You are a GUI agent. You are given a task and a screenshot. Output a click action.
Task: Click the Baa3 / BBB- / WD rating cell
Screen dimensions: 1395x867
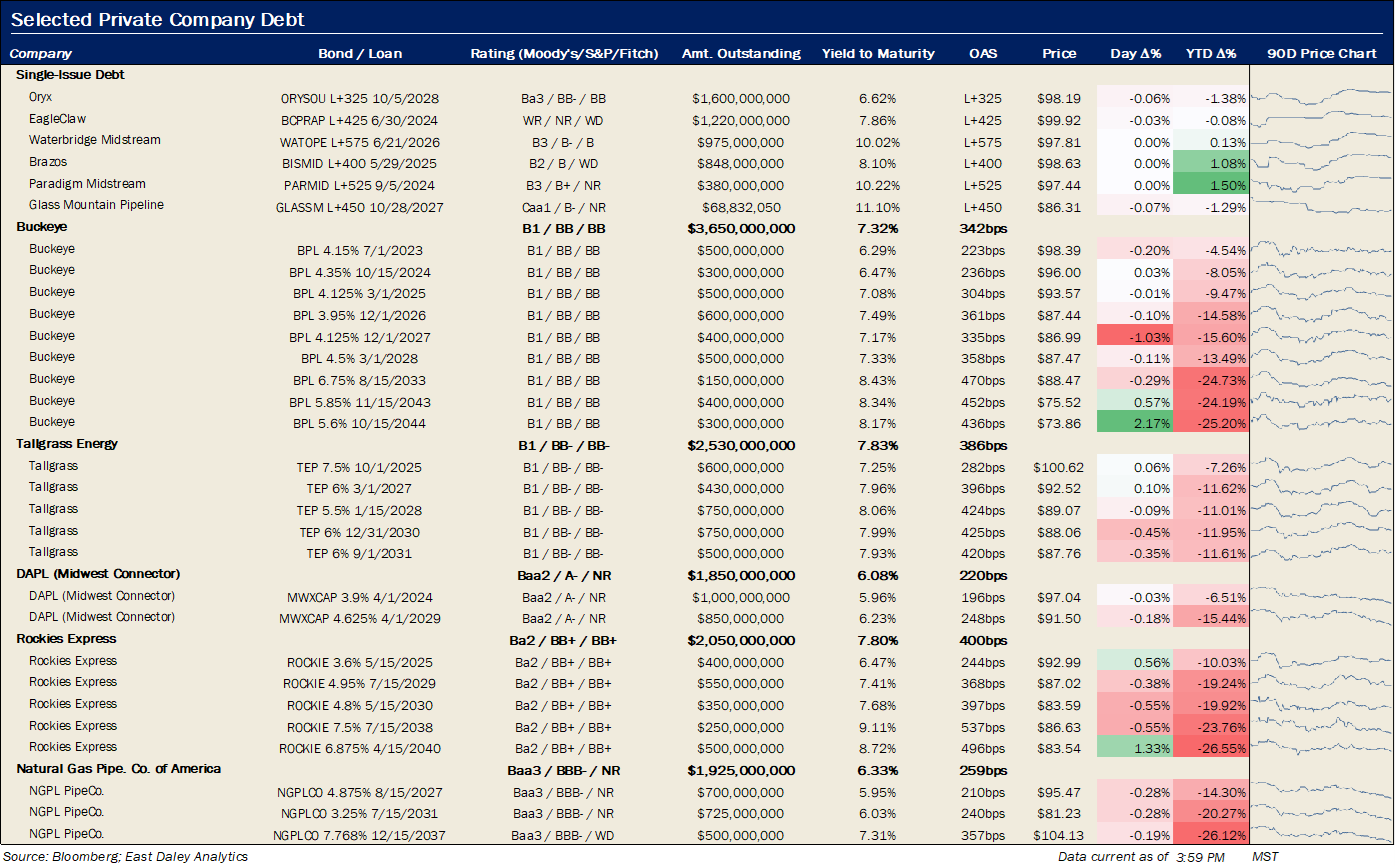tap(564, 835)
